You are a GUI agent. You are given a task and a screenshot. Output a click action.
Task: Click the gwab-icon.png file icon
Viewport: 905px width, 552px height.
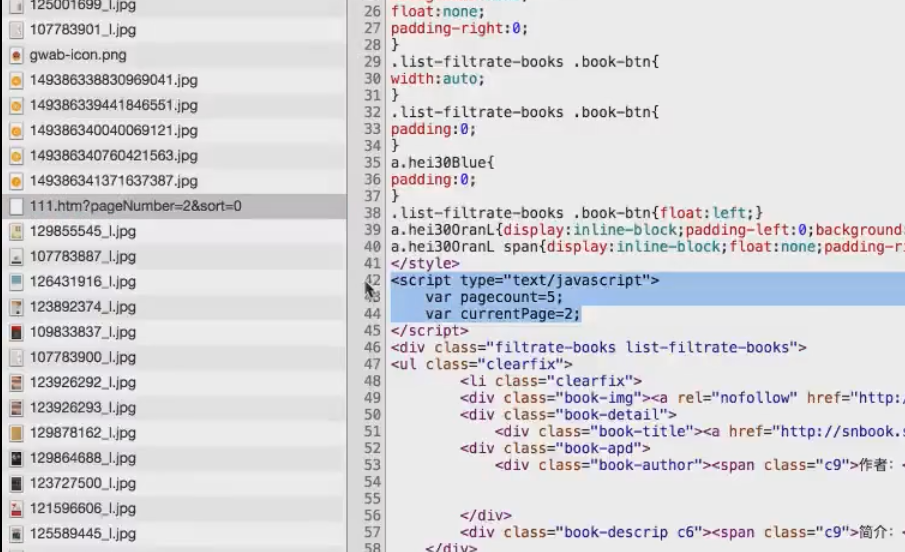[x=17, y=55]
